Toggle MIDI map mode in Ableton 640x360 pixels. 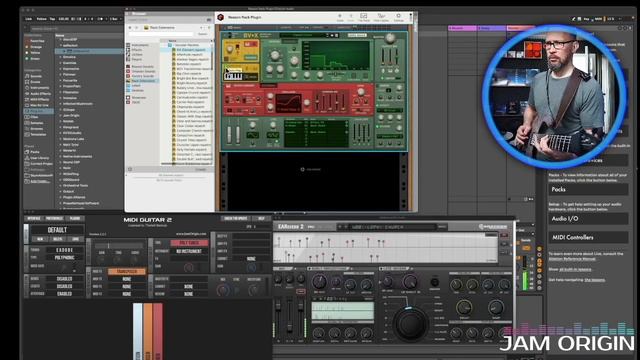coord(598,19)
